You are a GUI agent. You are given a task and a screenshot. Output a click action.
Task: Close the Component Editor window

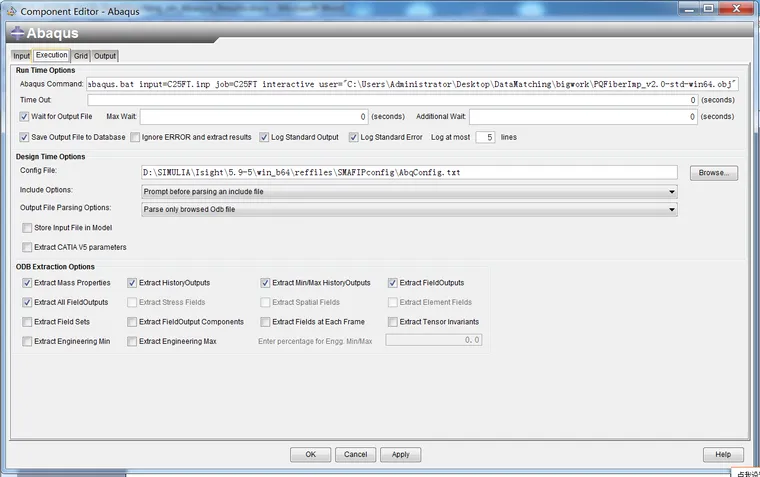tap(736, 9)
